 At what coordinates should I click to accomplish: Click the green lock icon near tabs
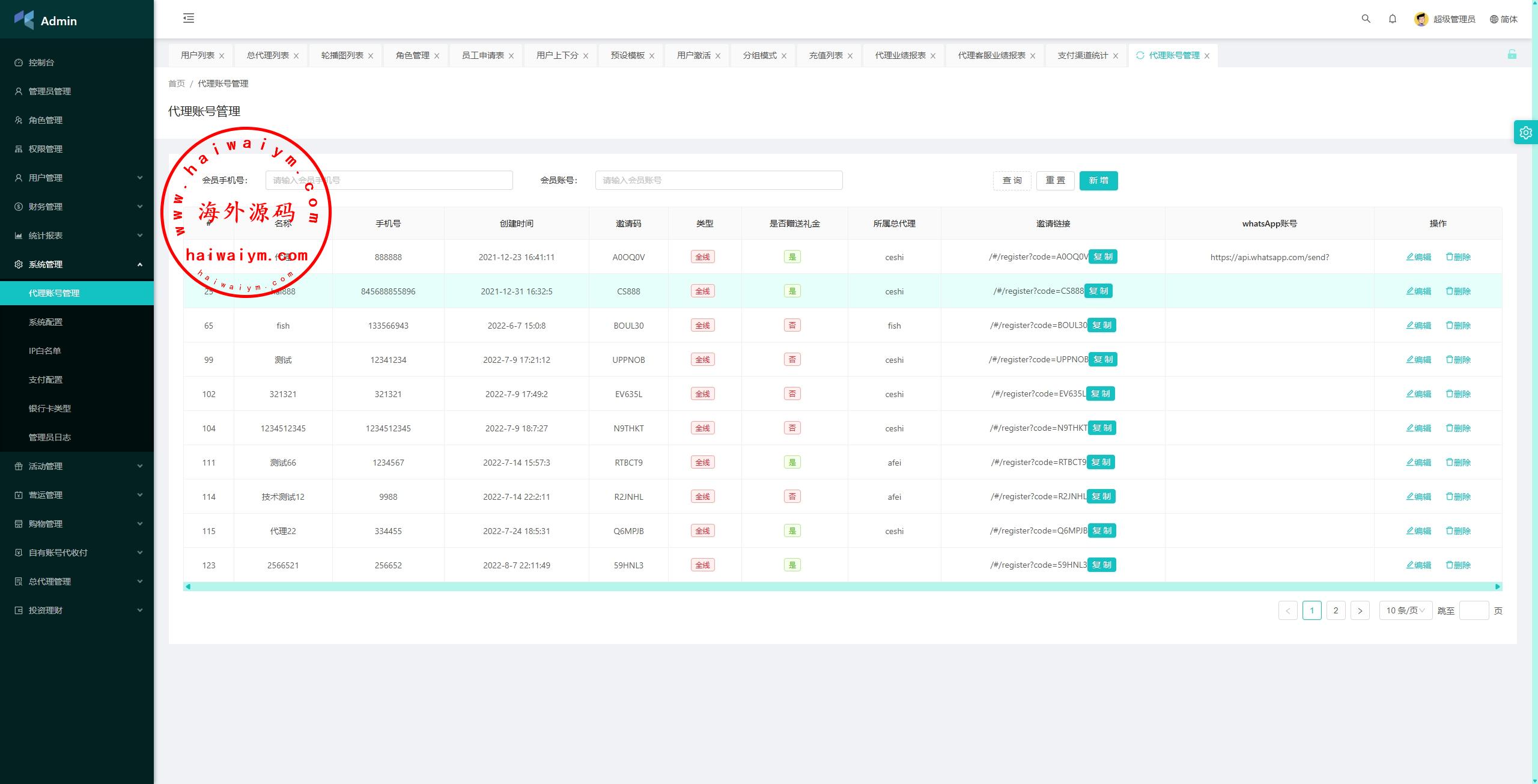(x=1512, y=55)
